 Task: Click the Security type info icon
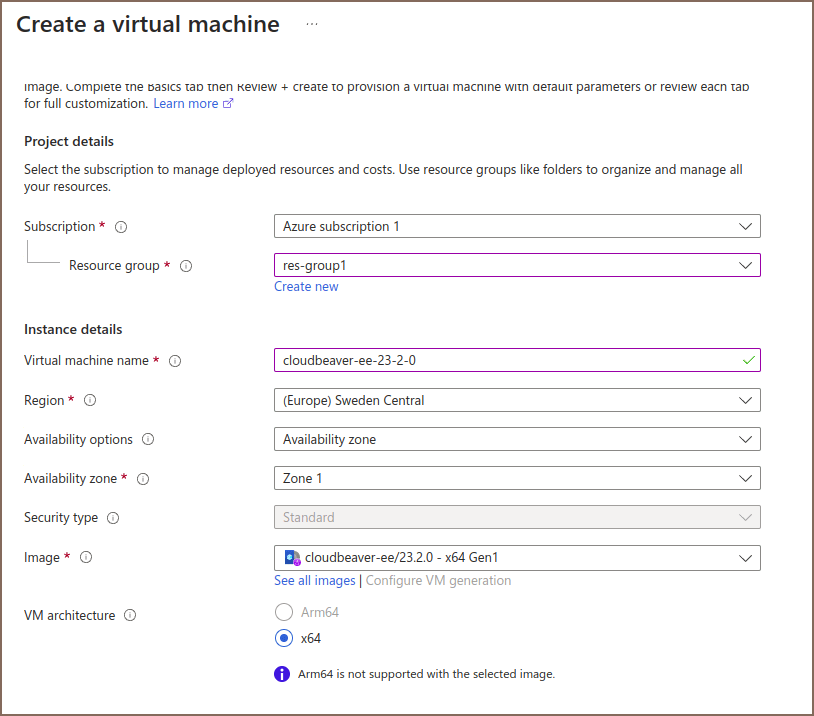tap(113, 518)
